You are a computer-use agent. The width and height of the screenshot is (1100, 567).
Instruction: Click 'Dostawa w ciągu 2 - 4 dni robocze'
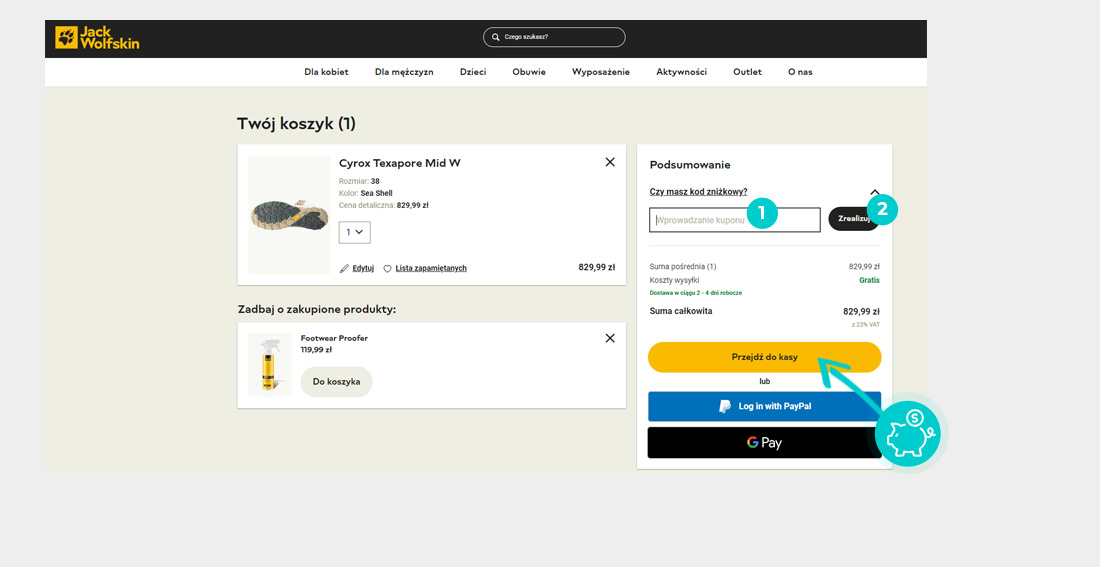tap(695, 293)
